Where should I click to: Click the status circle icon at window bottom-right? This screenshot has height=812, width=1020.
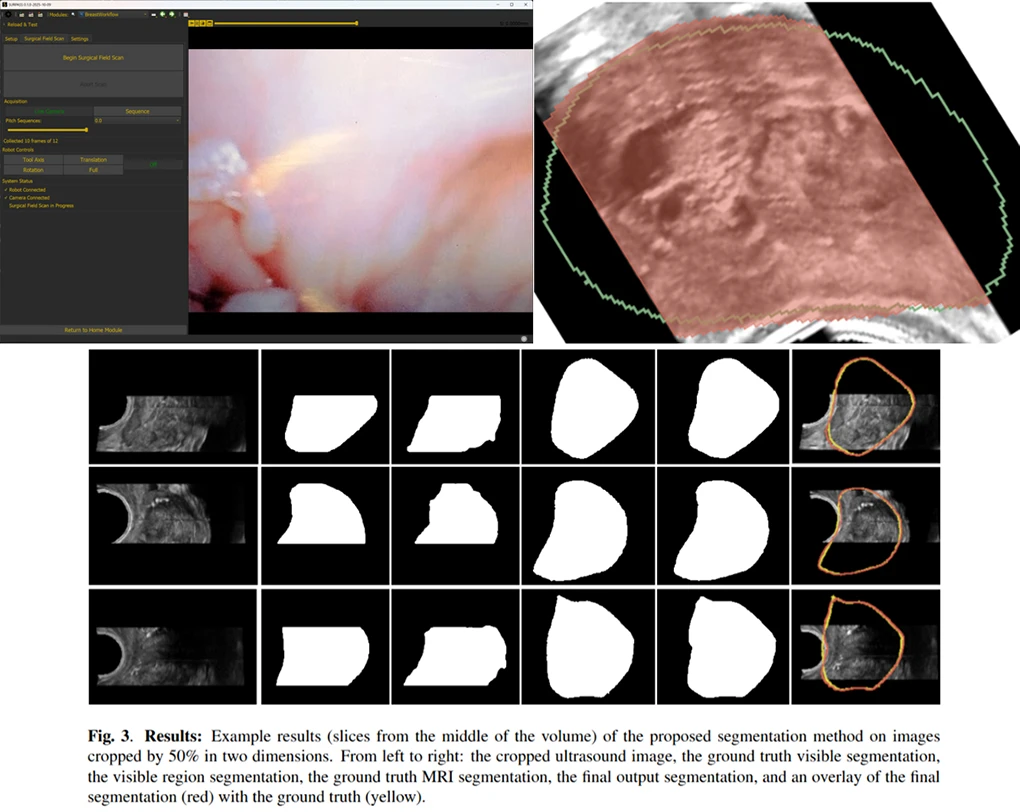click(x=524, y=339)
